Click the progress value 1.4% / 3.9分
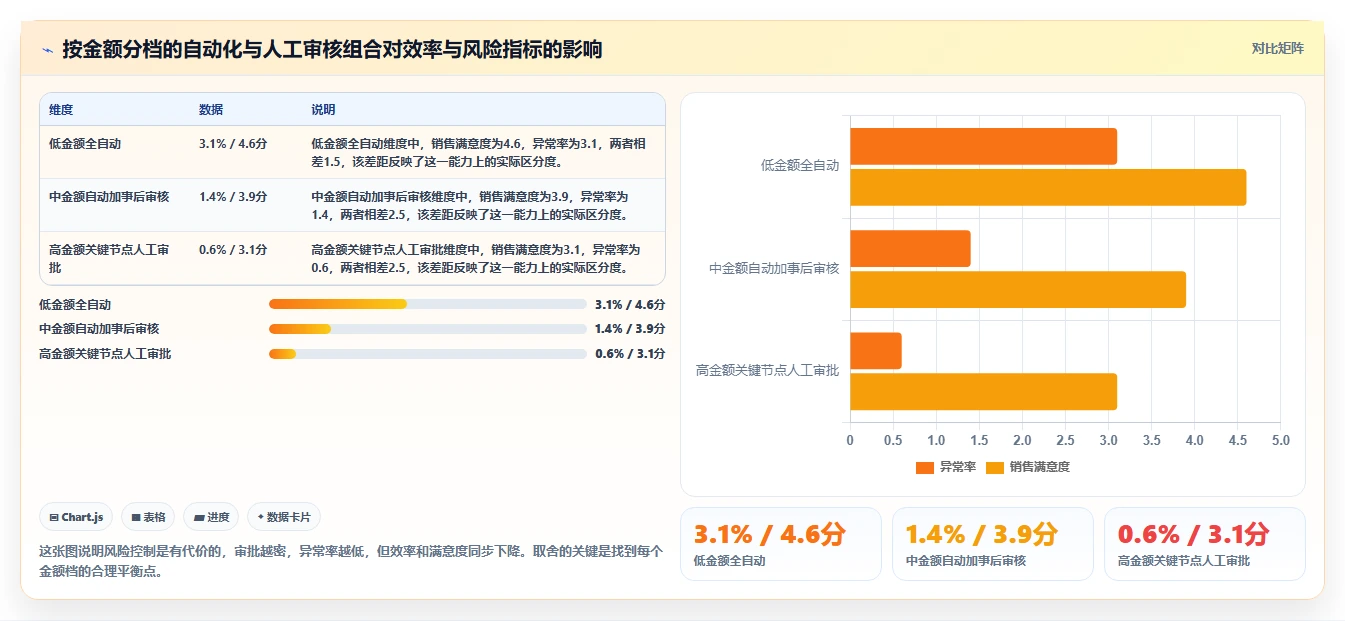Image resolution: width=1345 pixels, height=621 pixels. click(x=630, y=329)
